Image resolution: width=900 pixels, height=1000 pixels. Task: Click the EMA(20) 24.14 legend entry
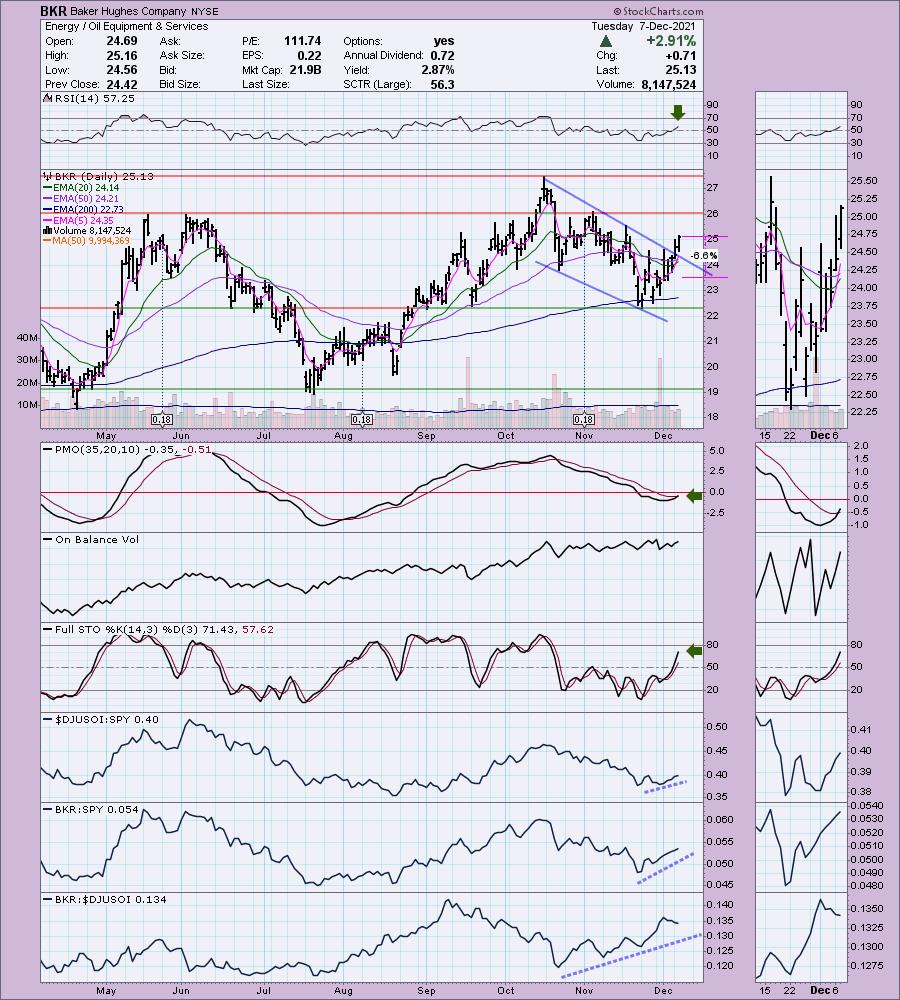pos(87,188)
